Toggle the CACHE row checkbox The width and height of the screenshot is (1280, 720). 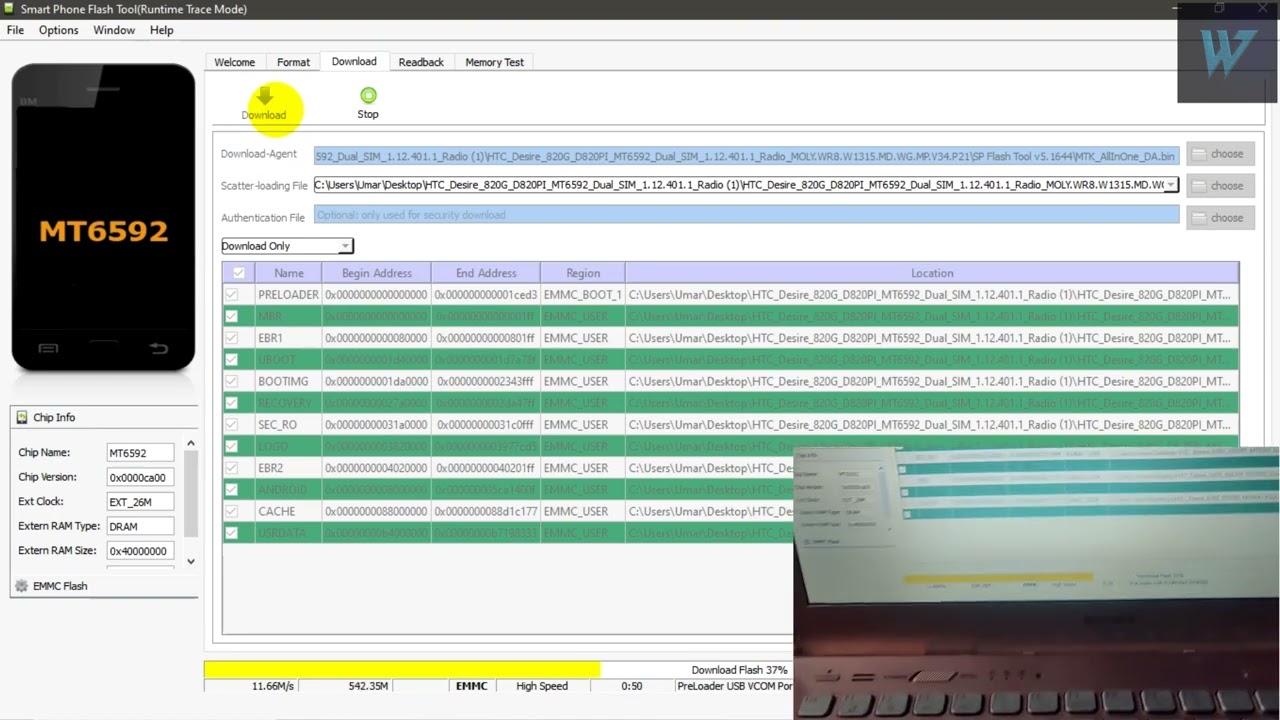coord(232,511)
